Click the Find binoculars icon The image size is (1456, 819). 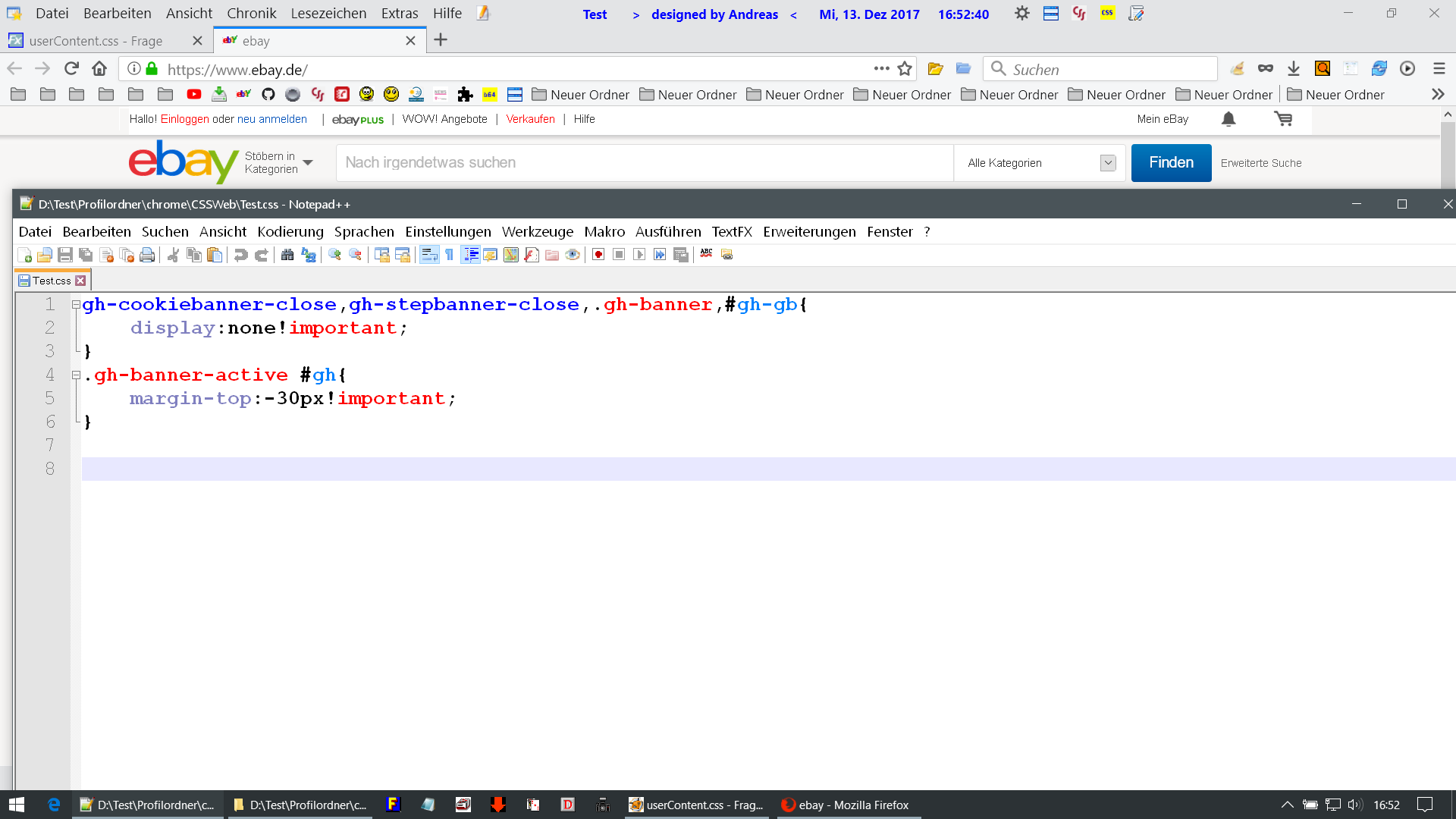point(287,255)
